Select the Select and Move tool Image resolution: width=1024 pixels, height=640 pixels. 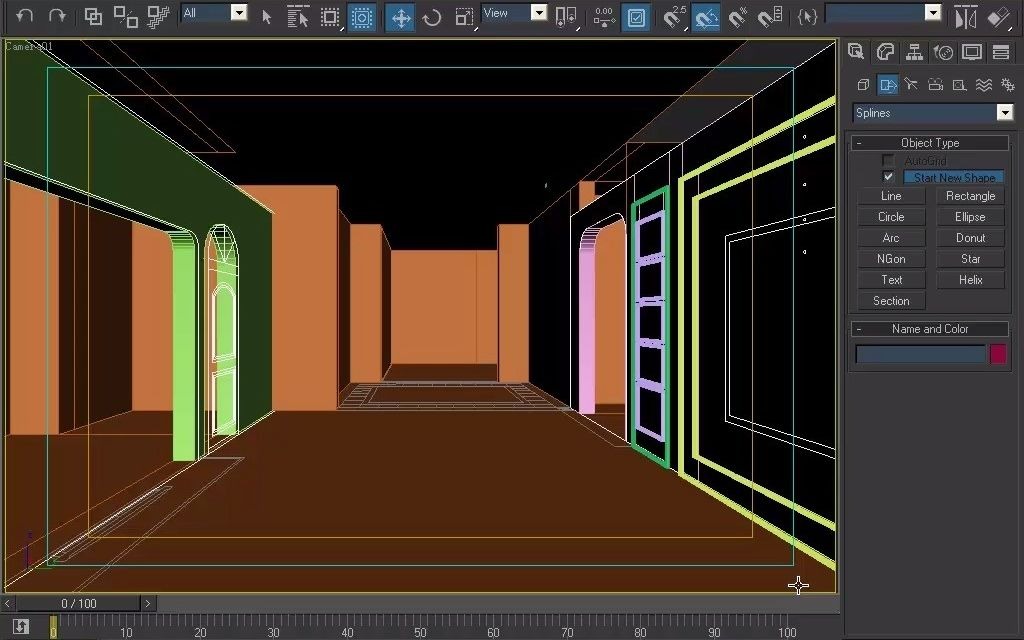[x=399, y=17]
